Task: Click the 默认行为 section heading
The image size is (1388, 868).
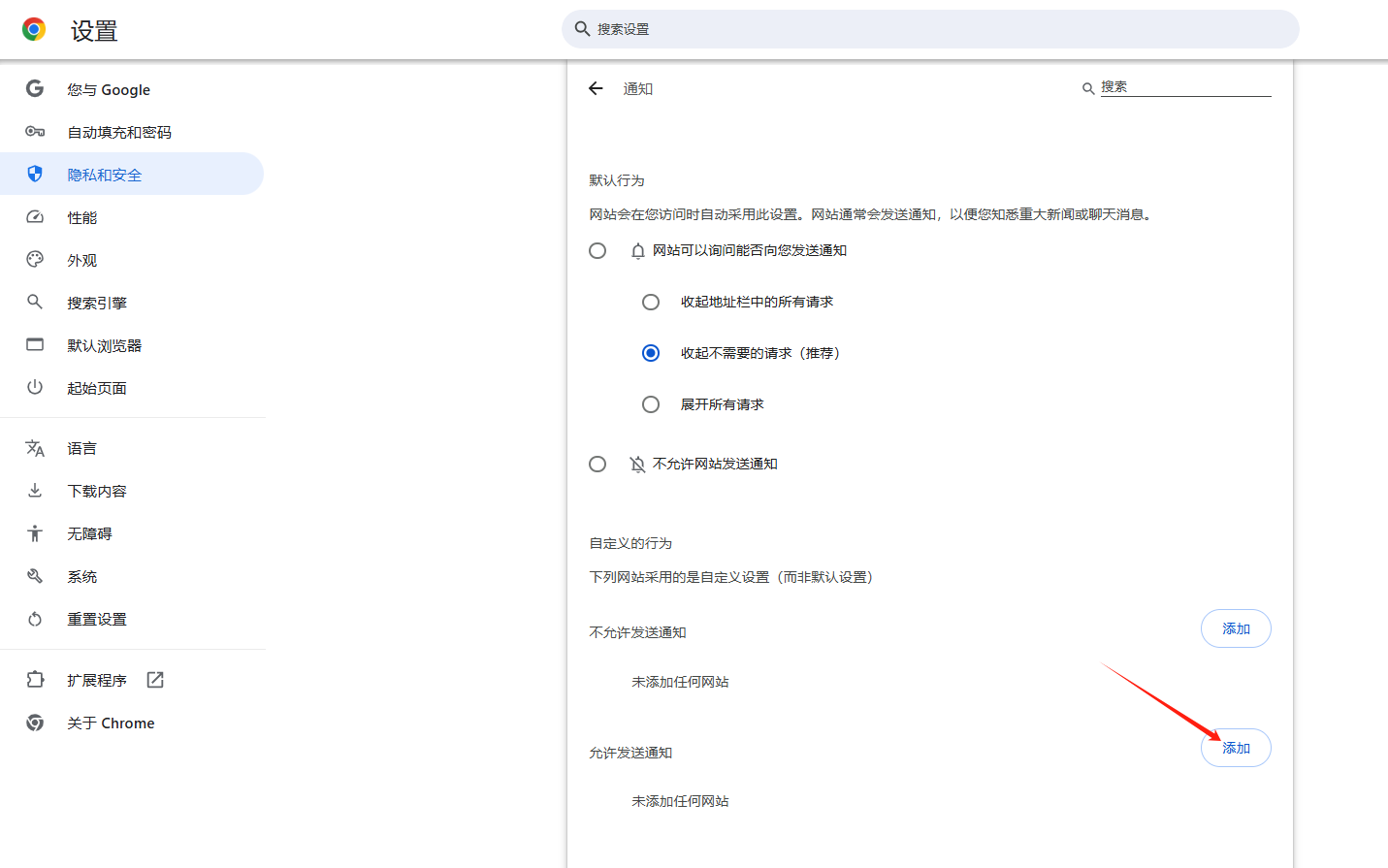Action: pyautogui.click(x=617, y=180)
